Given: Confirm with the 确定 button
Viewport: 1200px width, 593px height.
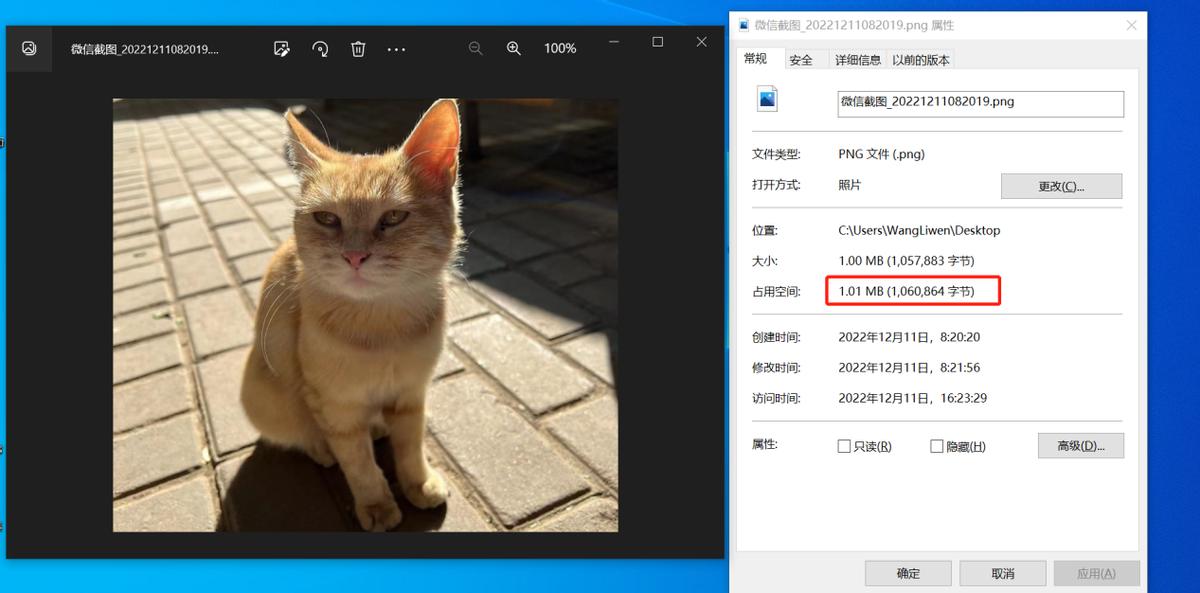Looking at the screenshot, I should 907,572.
